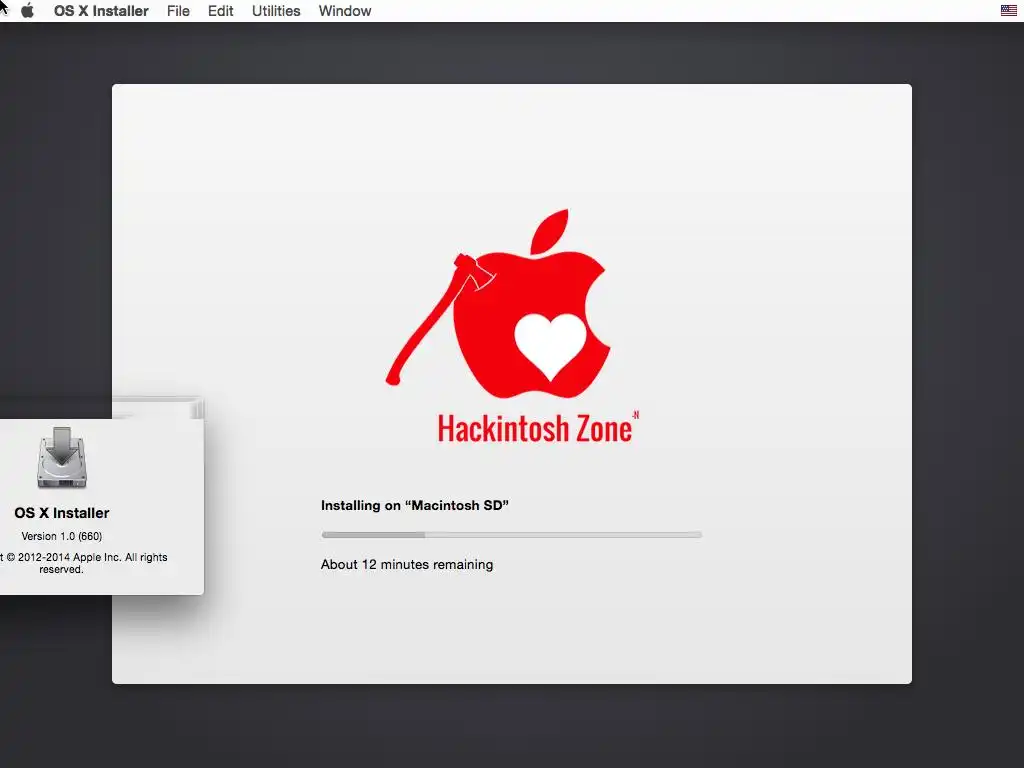
Task: Click the installer disk icon in About window
Action: coord(62,457)
